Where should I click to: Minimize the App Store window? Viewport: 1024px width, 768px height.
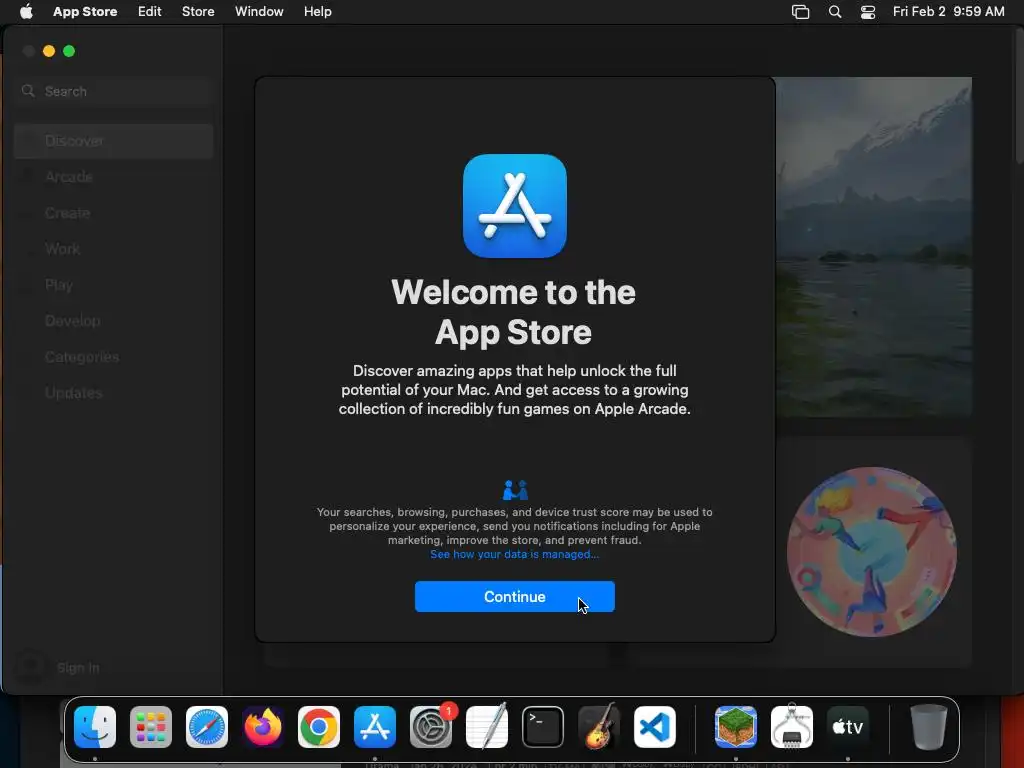pyautogui.click(x=49, y=51)
